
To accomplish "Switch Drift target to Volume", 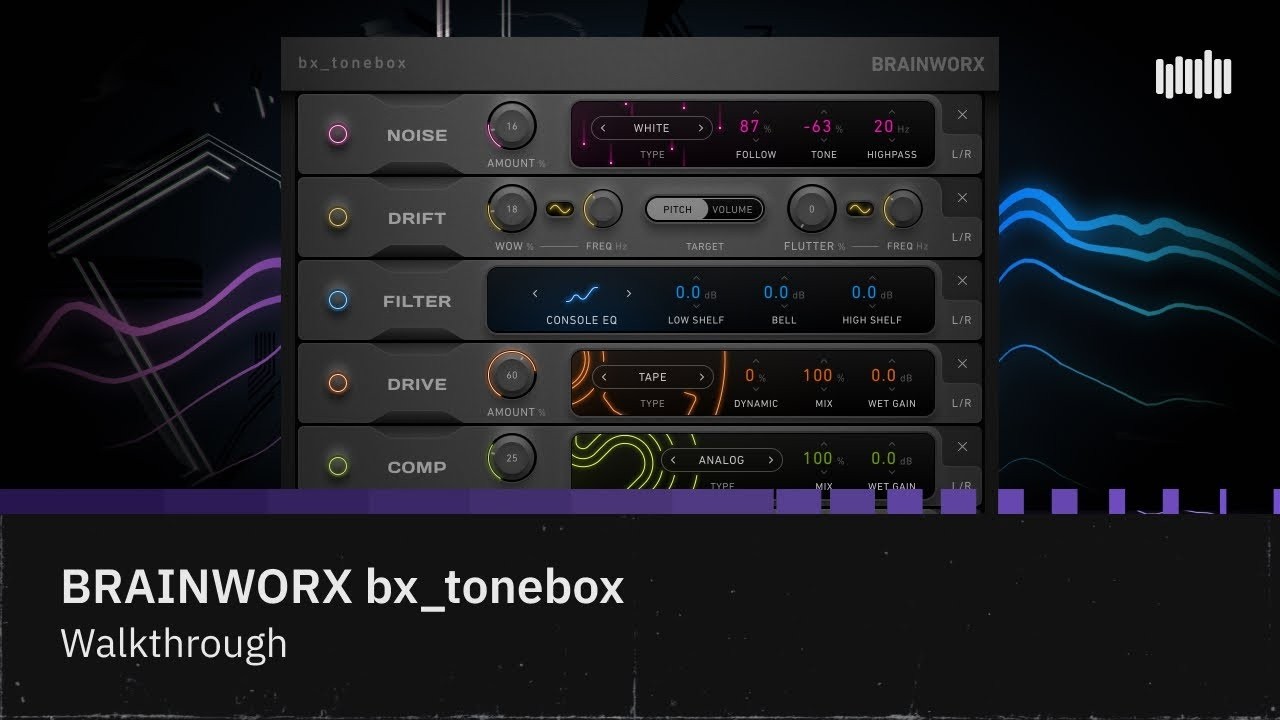I will [x=733, y=210].
